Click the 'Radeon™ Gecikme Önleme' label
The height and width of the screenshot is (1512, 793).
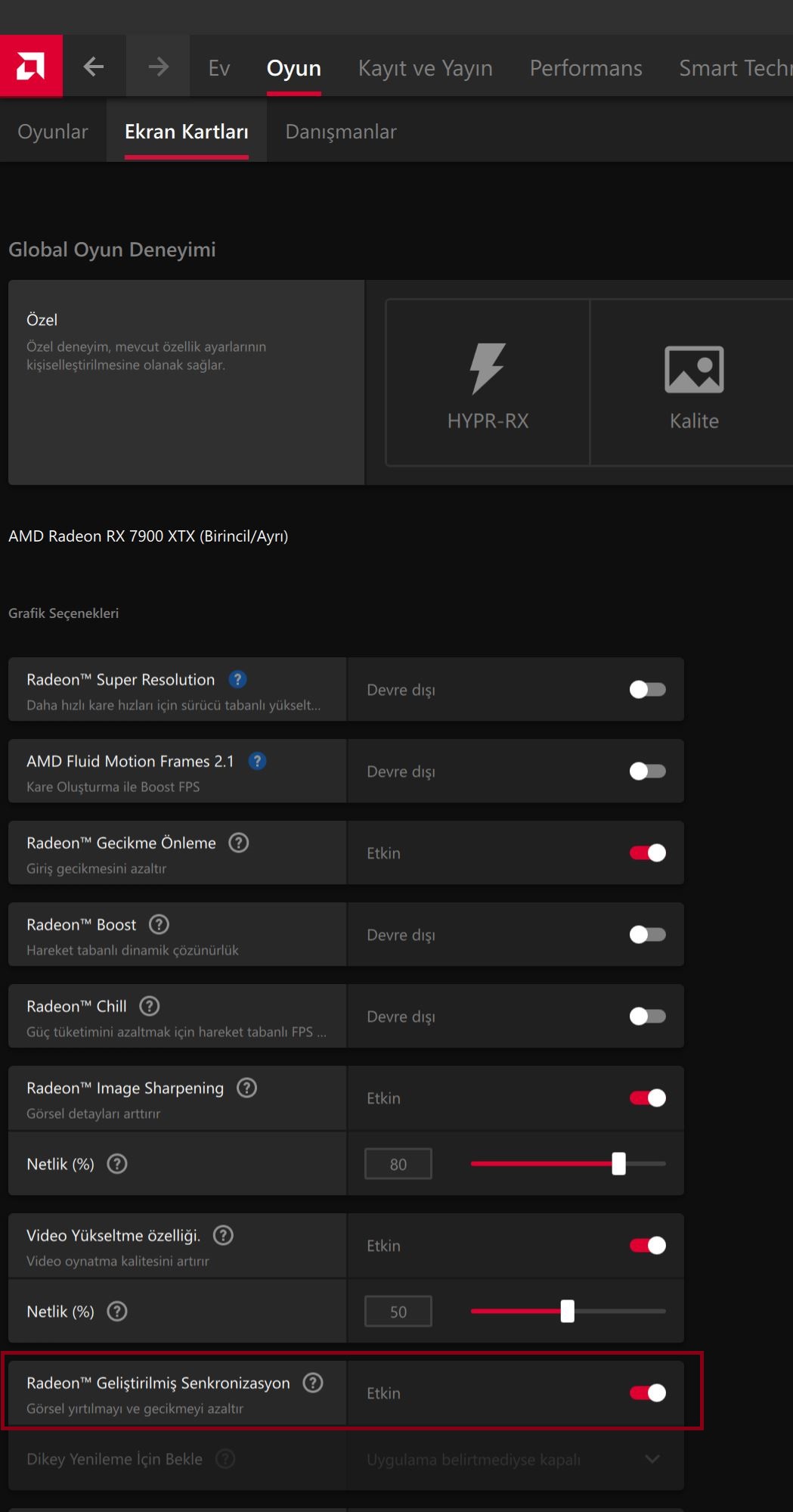point(122,843)
